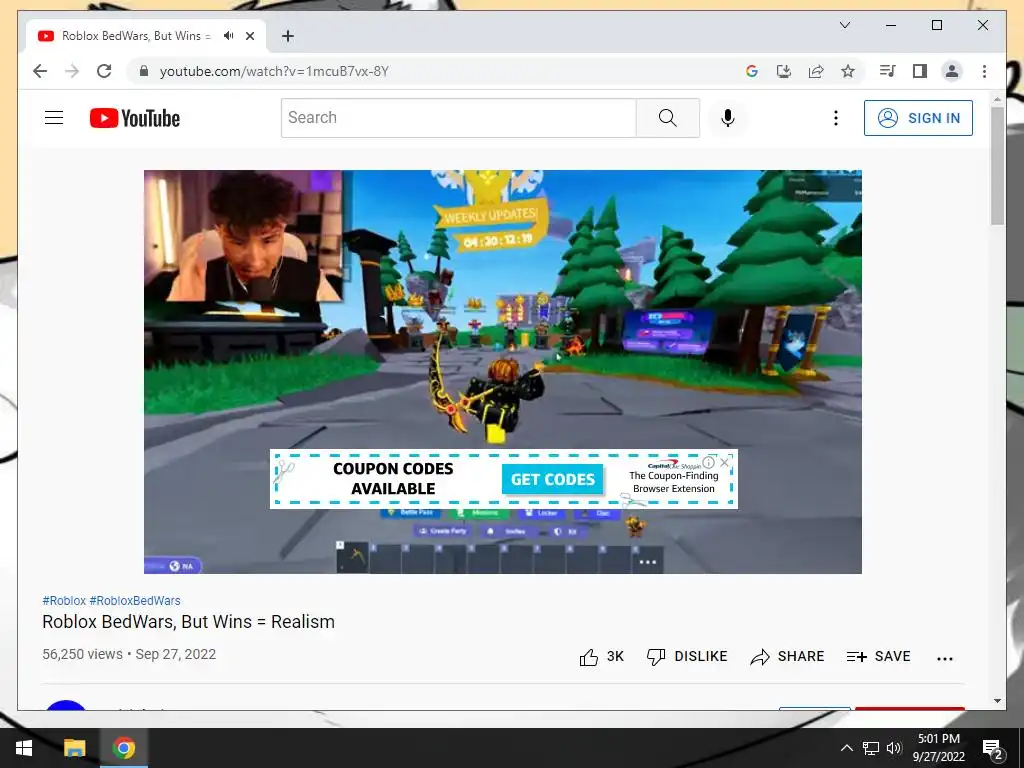
Task: Open the notification center icon
Action: [x=992, y=748]
